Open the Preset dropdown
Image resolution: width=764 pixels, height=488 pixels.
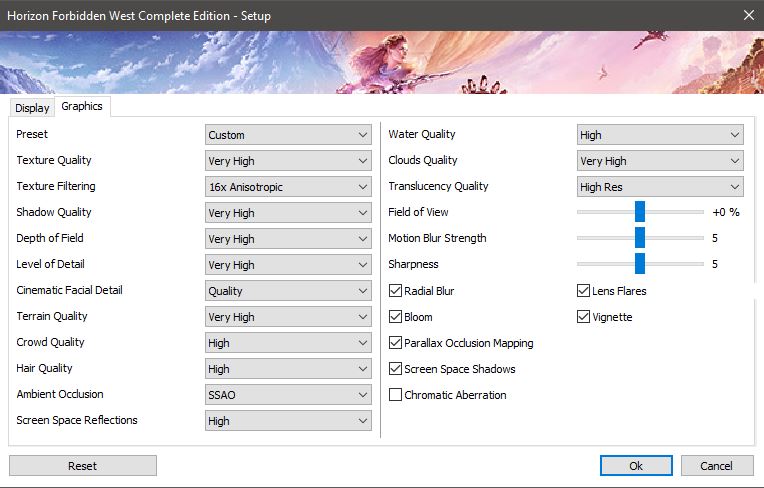coord(288,134)
